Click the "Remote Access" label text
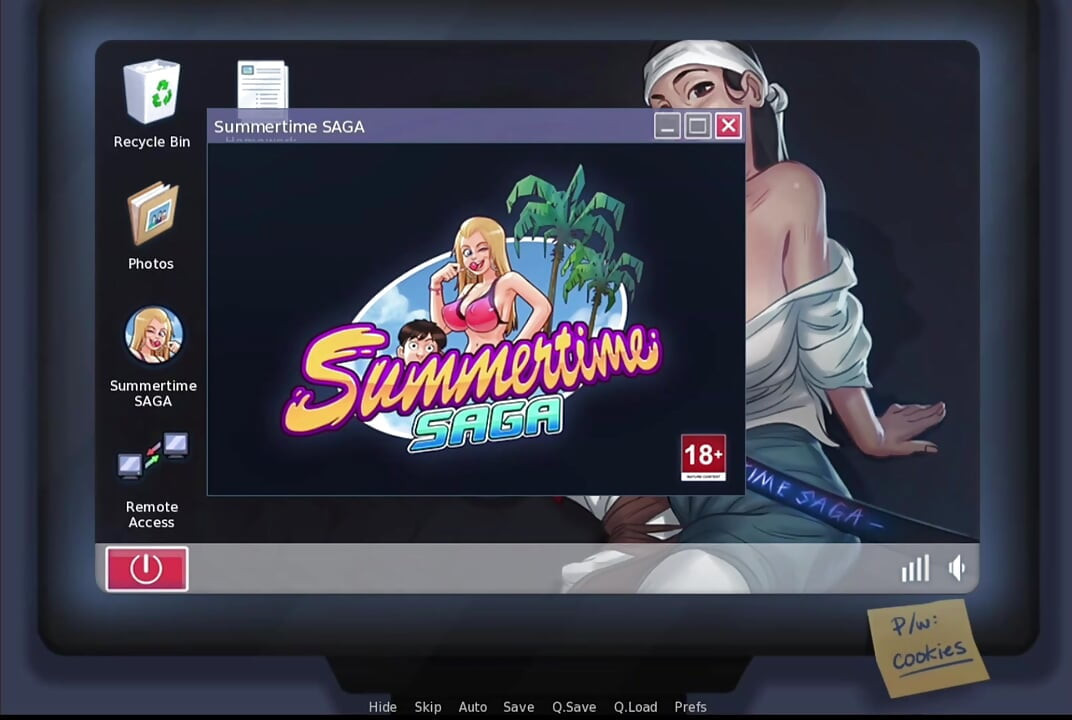 pos(152,514)
